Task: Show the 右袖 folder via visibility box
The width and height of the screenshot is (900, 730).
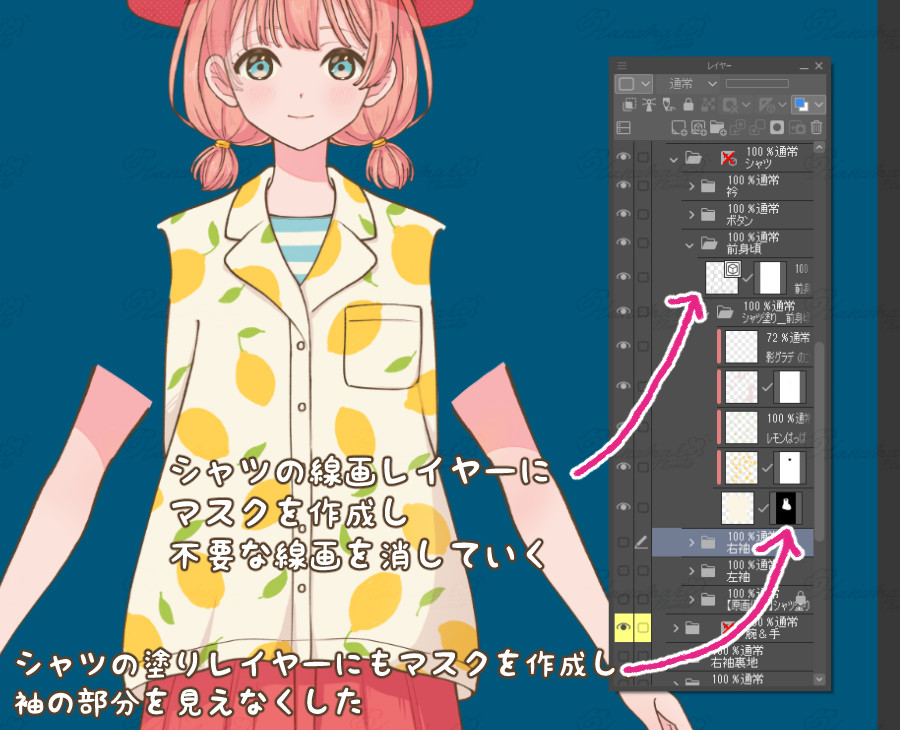Action: (x=624, y=543)
